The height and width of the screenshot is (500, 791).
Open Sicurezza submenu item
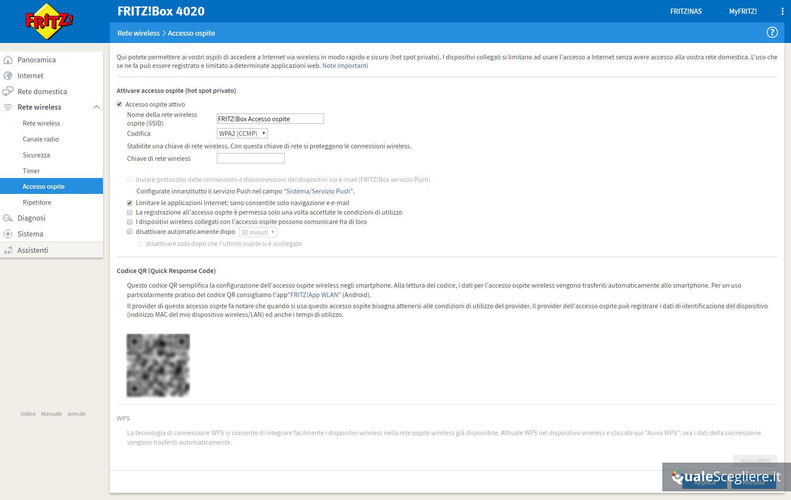36,155
